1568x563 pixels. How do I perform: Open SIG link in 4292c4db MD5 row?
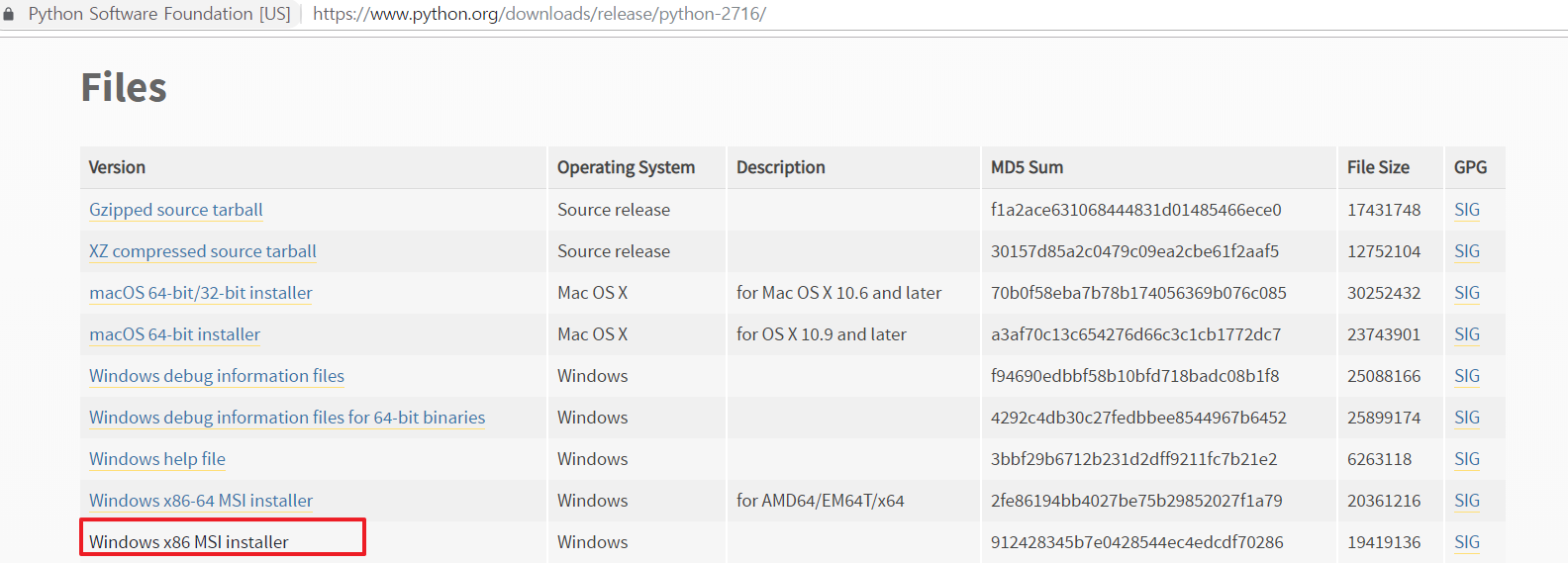click(1467, 418)
